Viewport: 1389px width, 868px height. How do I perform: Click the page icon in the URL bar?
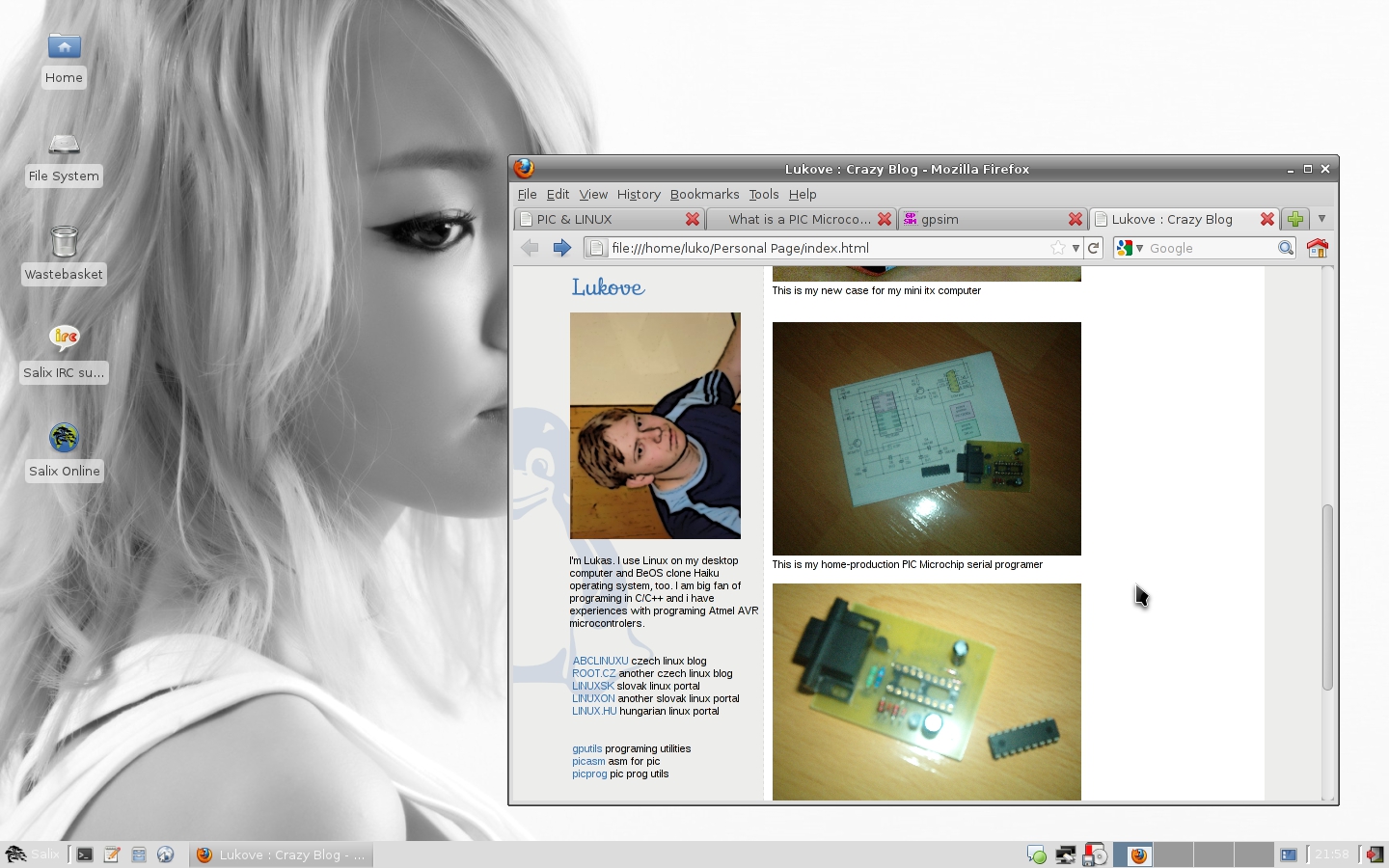coord(596,248)
